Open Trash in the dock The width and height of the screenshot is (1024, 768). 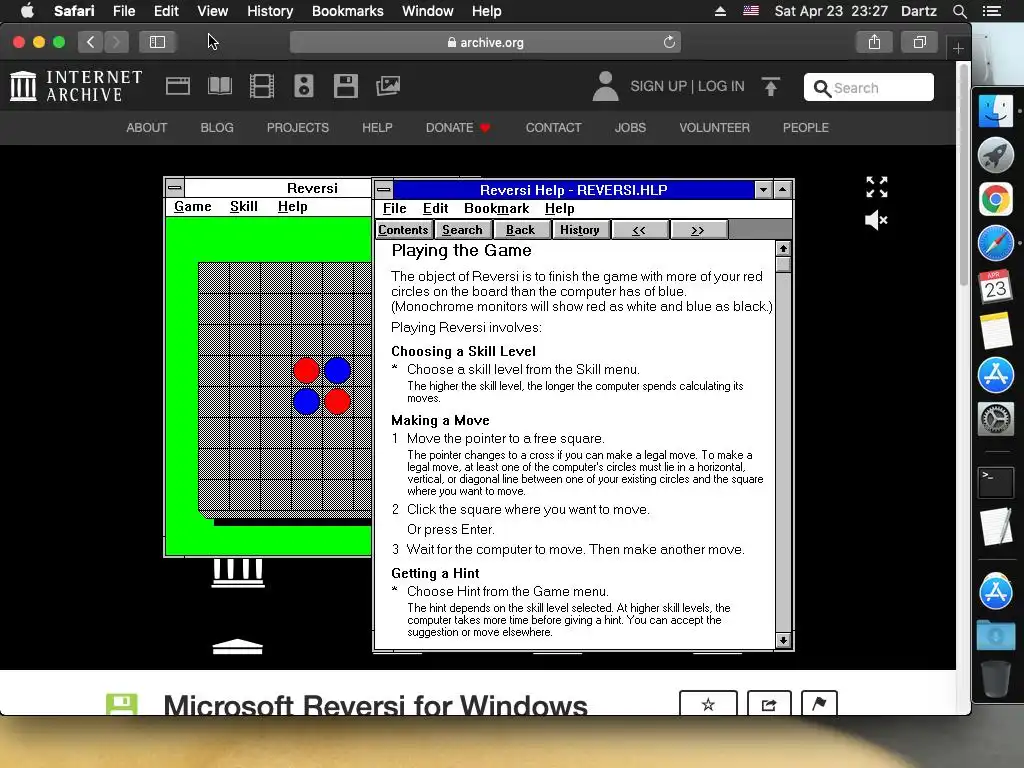[995, 680]
